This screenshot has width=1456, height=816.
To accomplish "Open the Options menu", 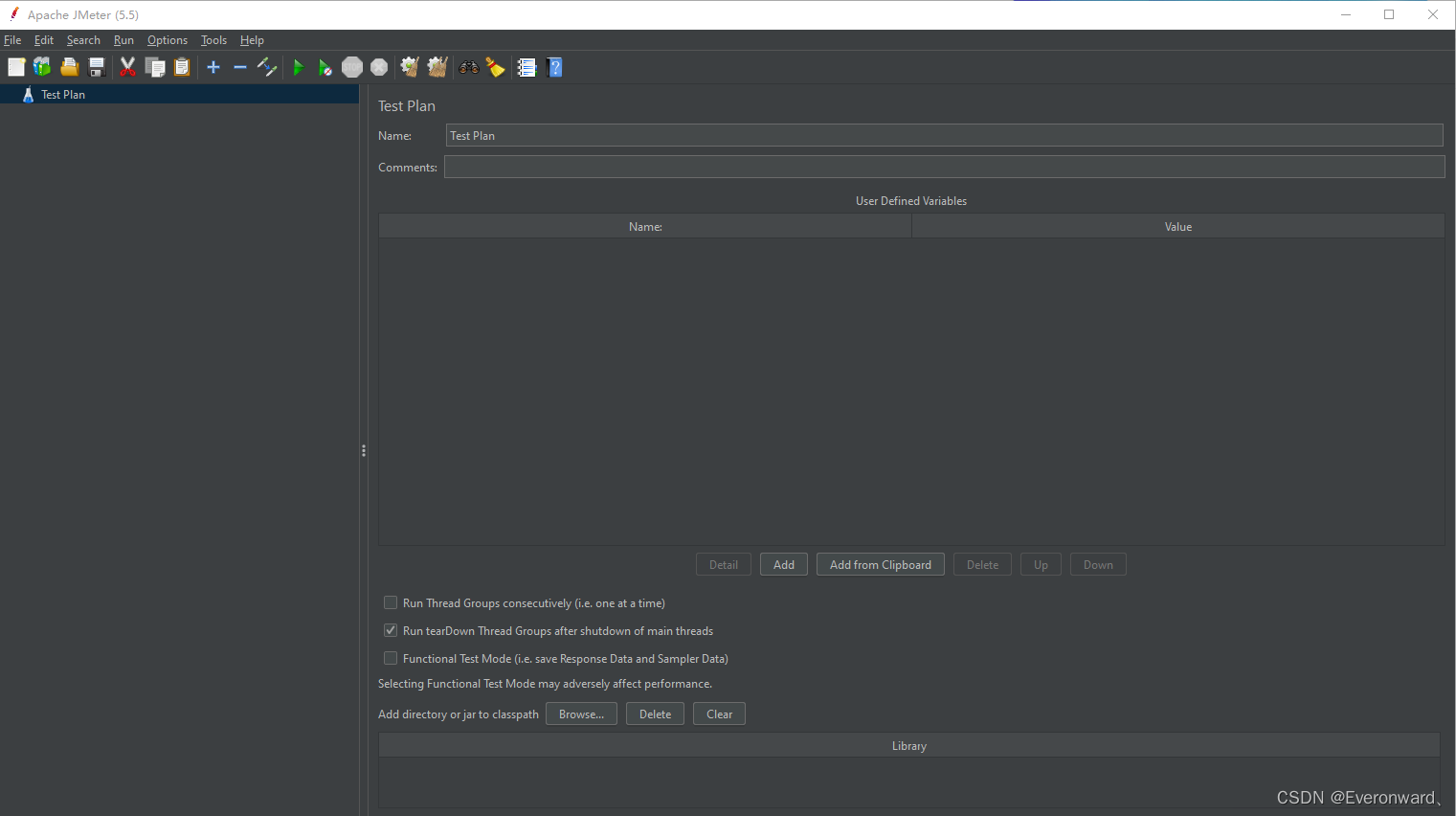I will pyautogui.click(x=168, y=40).
